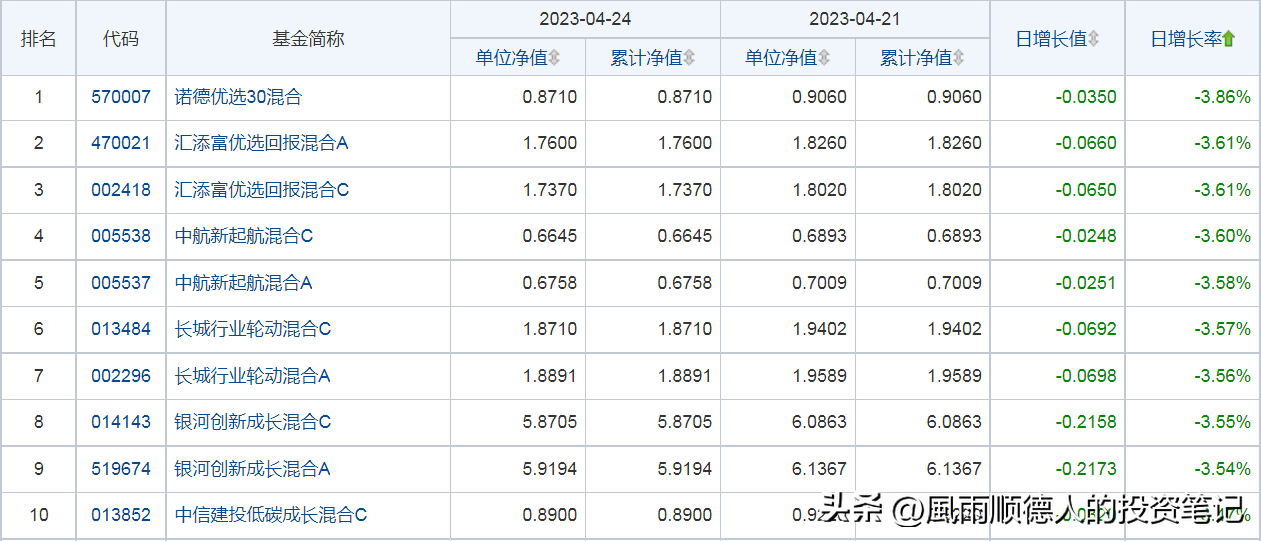Open fund code 470021
The width and height of the screenshot is (1261, 541).
(x=121, y=143)
